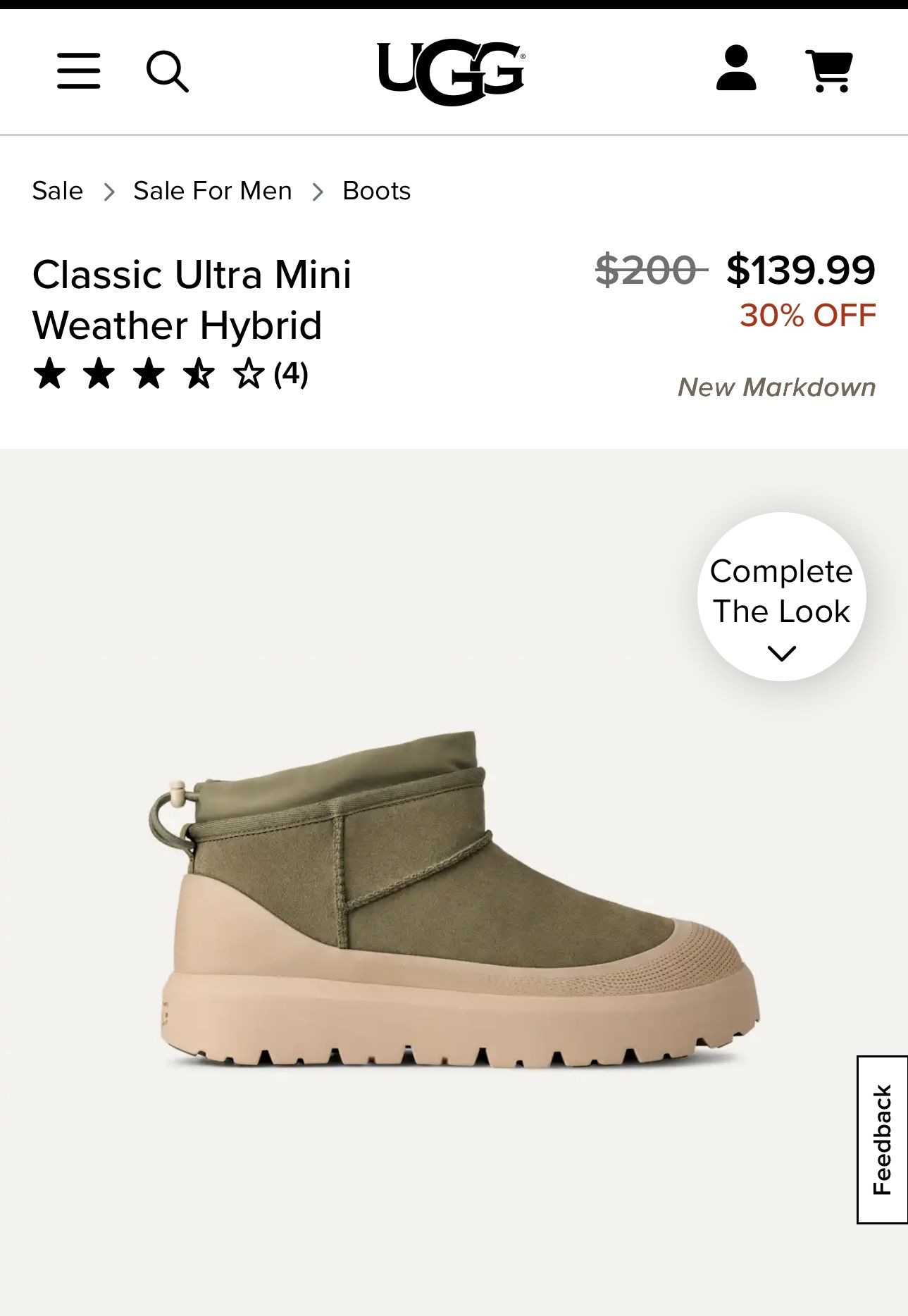908x1316 pixels.
Task: Click the chevron under Complete The Look
Action: 781,654
